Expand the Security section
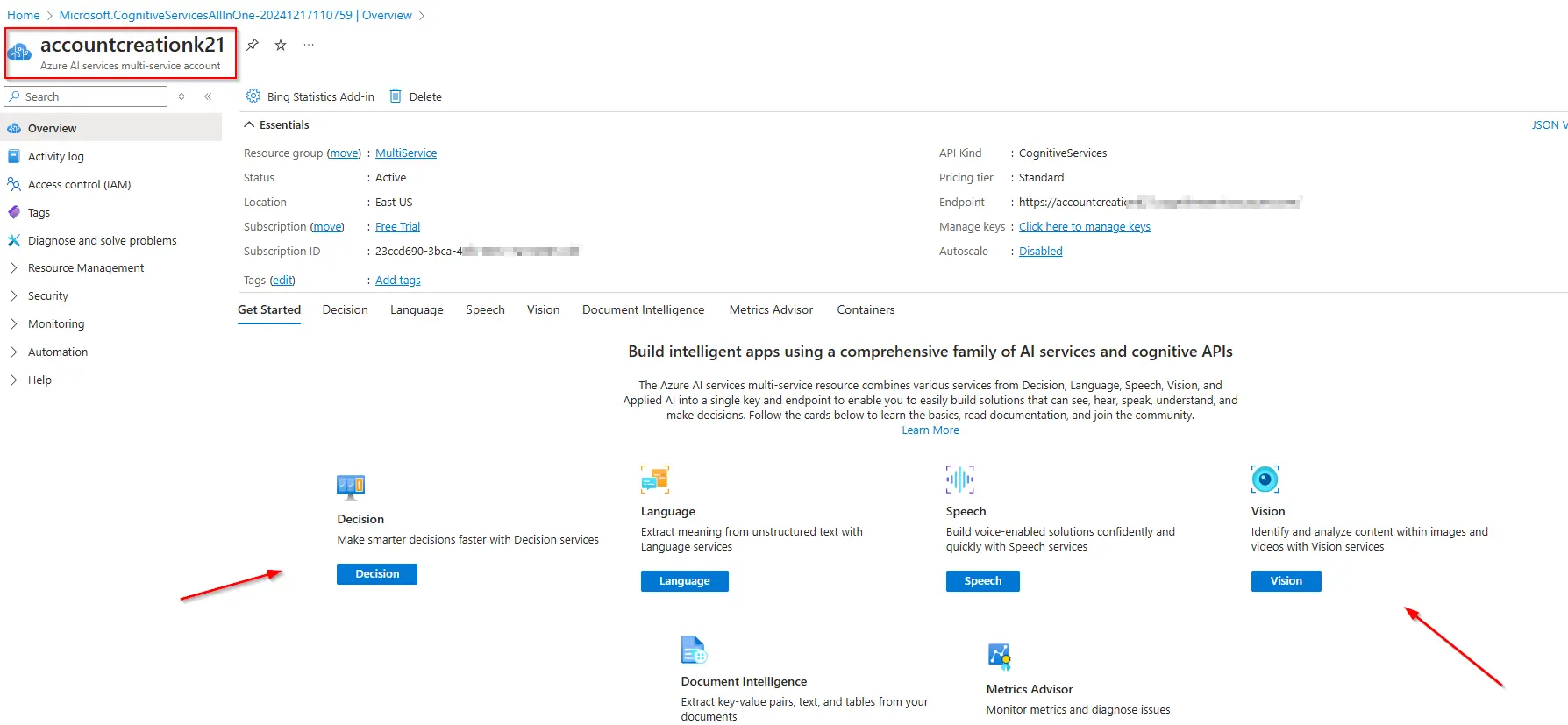 click(47, 295)
